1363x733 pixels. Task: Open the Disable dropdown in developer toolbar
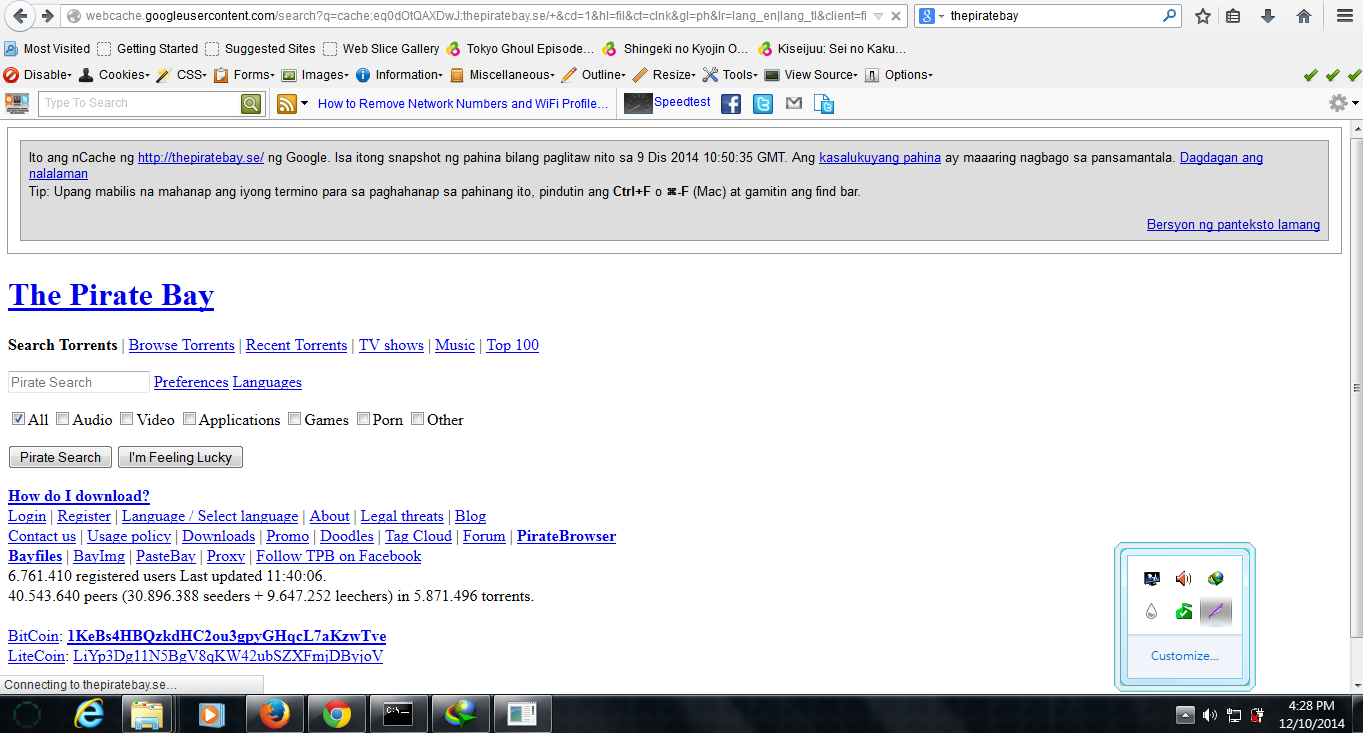38,75
